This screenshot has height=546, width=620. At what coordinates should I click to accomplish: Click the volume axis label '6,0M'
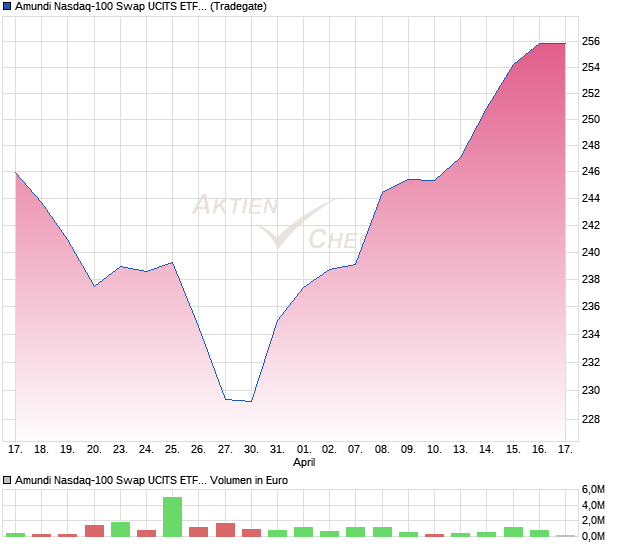(593, 489)
